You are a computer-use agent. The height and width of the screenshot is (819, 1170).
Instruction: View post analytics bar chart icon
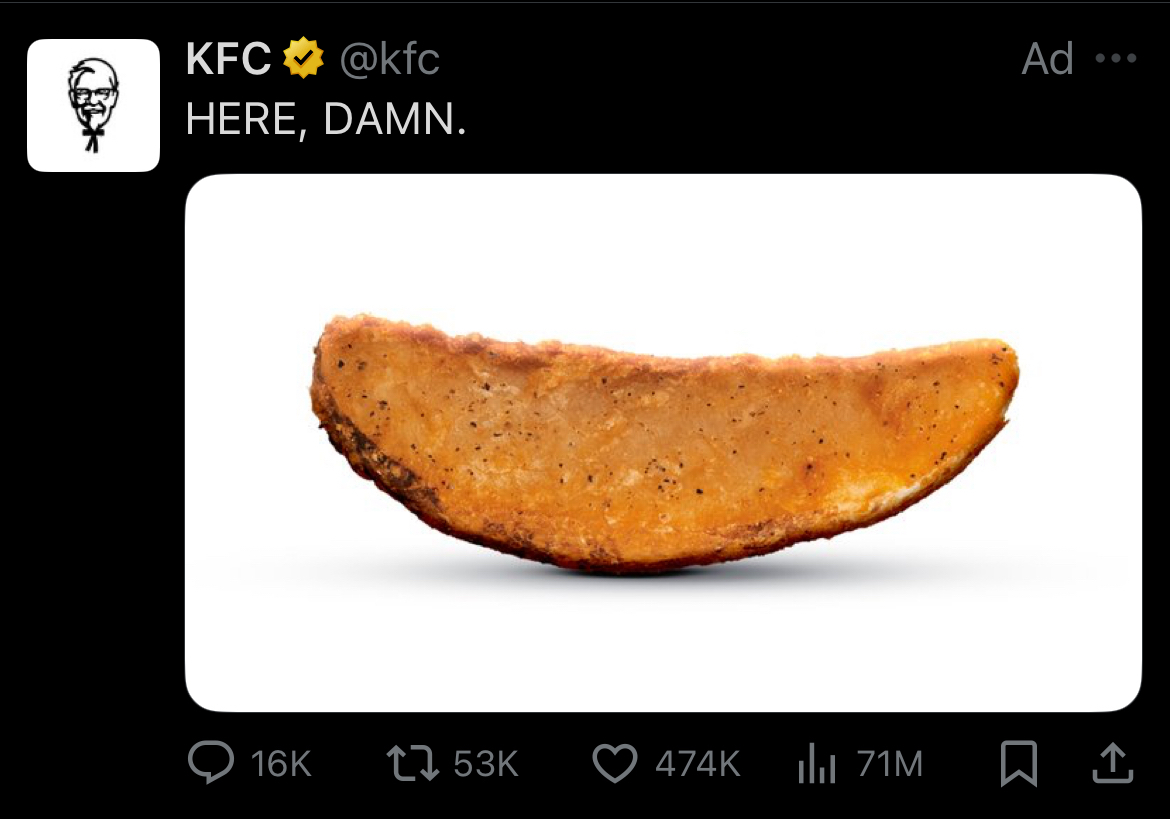[x=816, y=766]
